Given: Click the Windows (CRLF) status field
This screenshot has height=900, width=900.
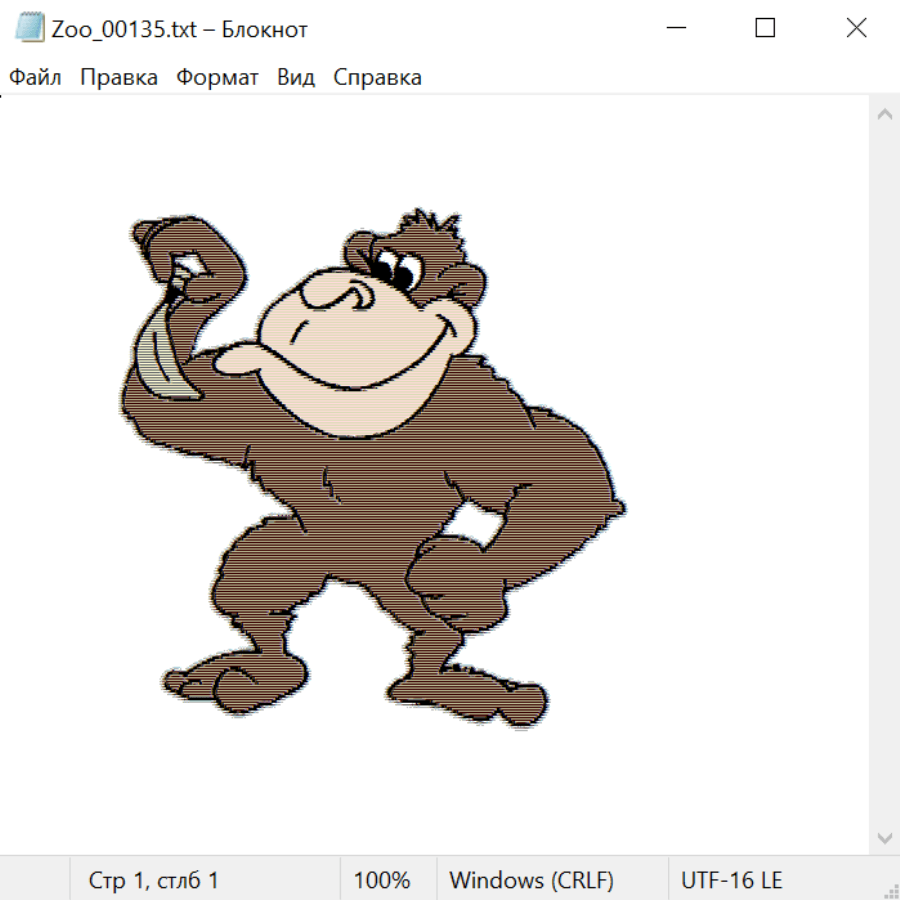Looking at the screenshot, I should point(531,881).
